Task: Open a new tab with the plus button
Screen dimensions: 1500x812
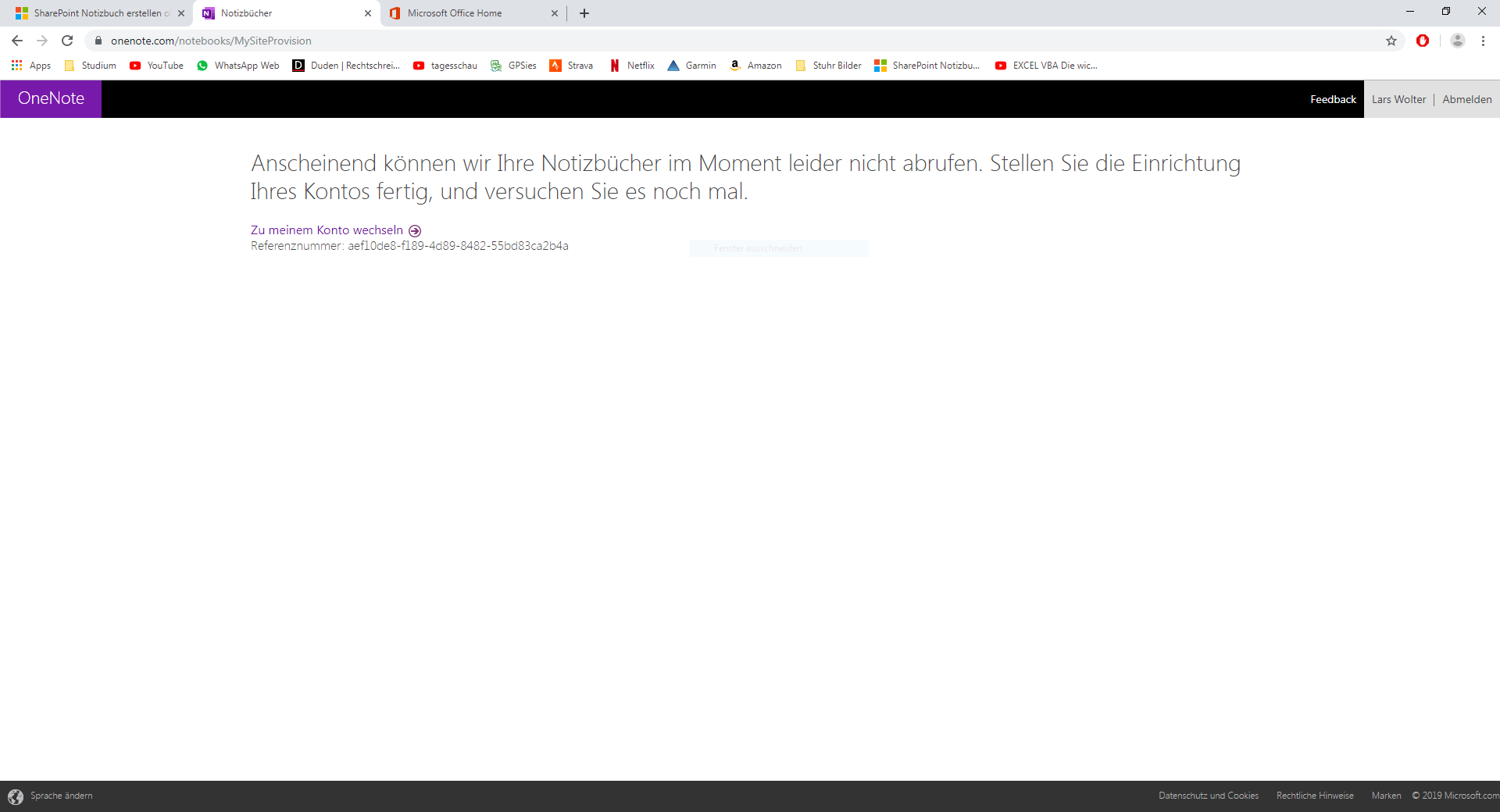Action: tap(584, 13)
